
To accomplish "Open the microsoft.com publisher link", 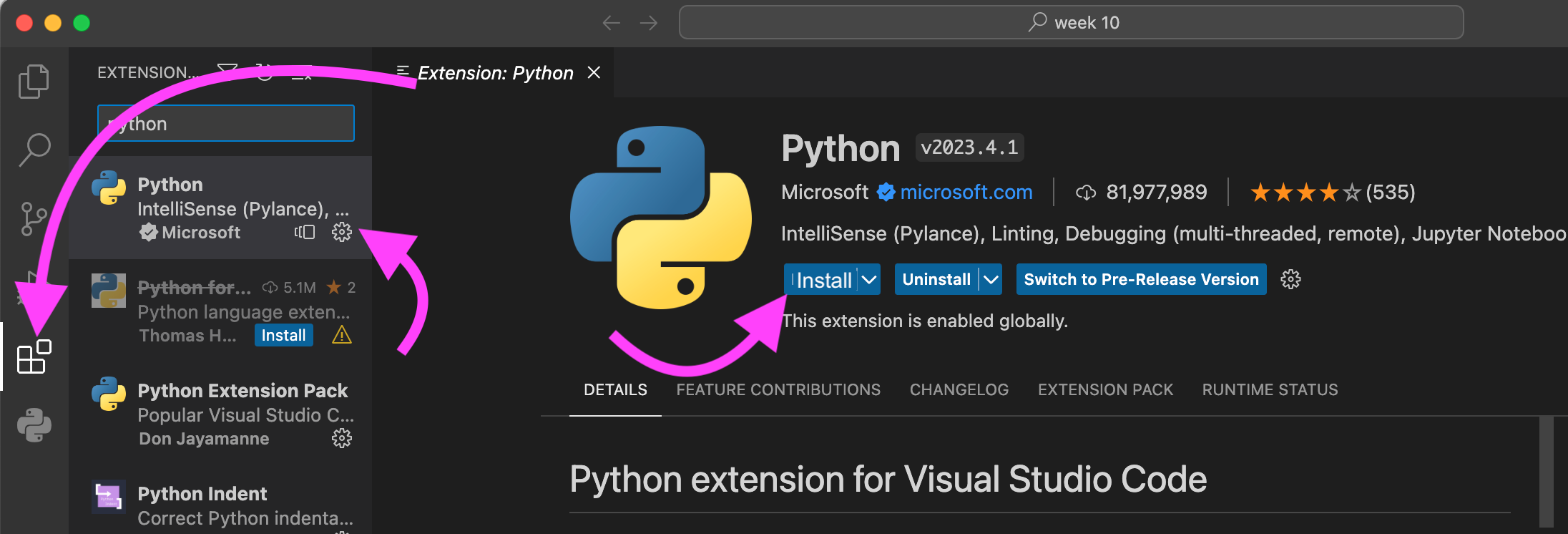I will 966,192.
